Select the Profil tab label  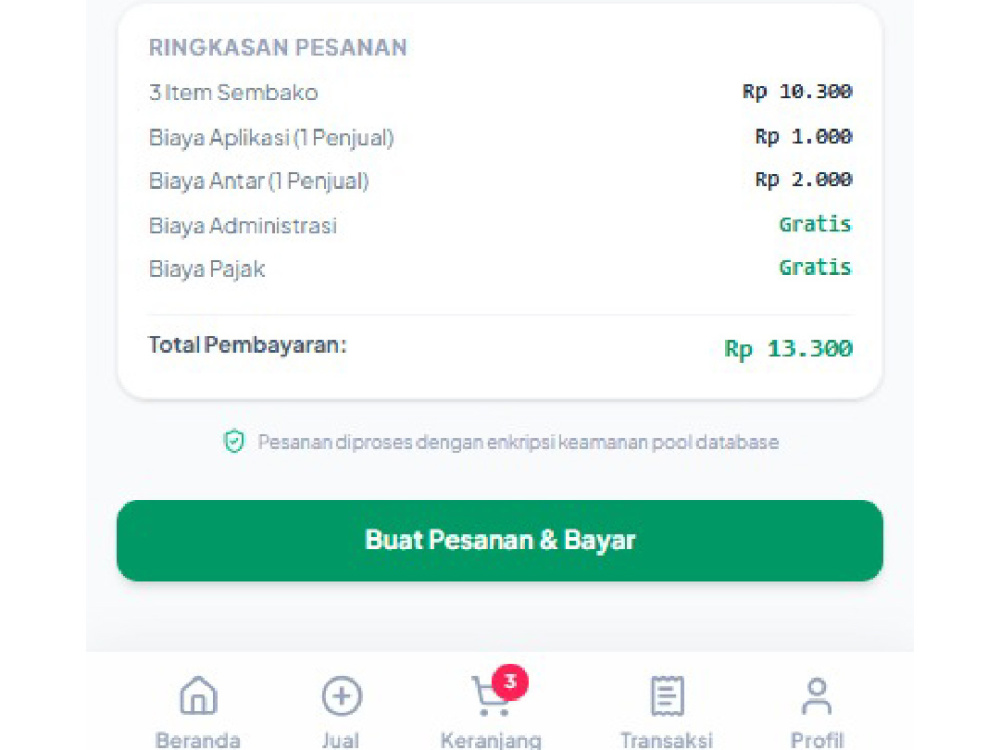(x=817, y=740)
